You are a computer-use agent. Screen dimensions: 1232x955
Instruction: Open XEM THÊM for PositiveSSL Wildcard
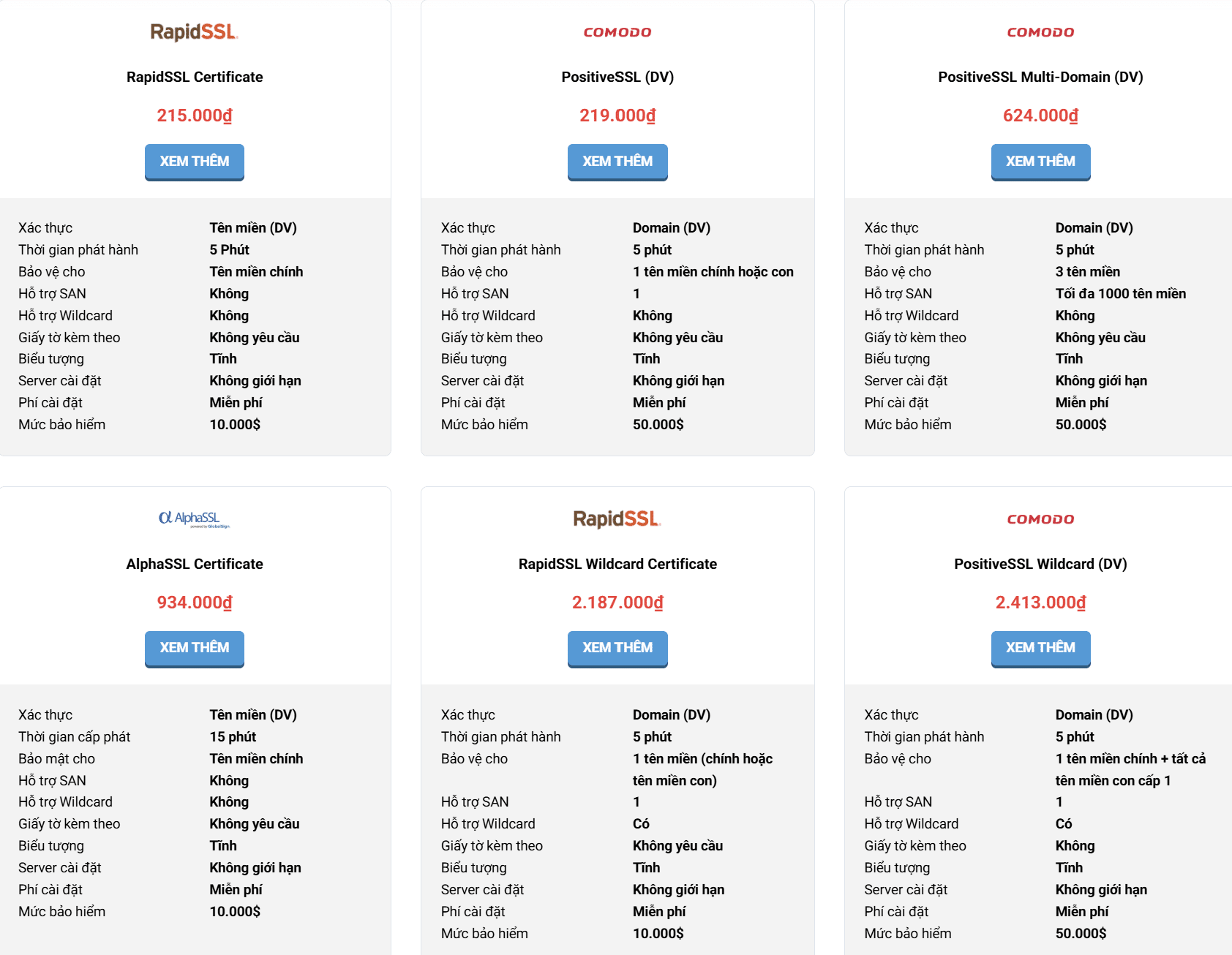[x=1040, y=649]
